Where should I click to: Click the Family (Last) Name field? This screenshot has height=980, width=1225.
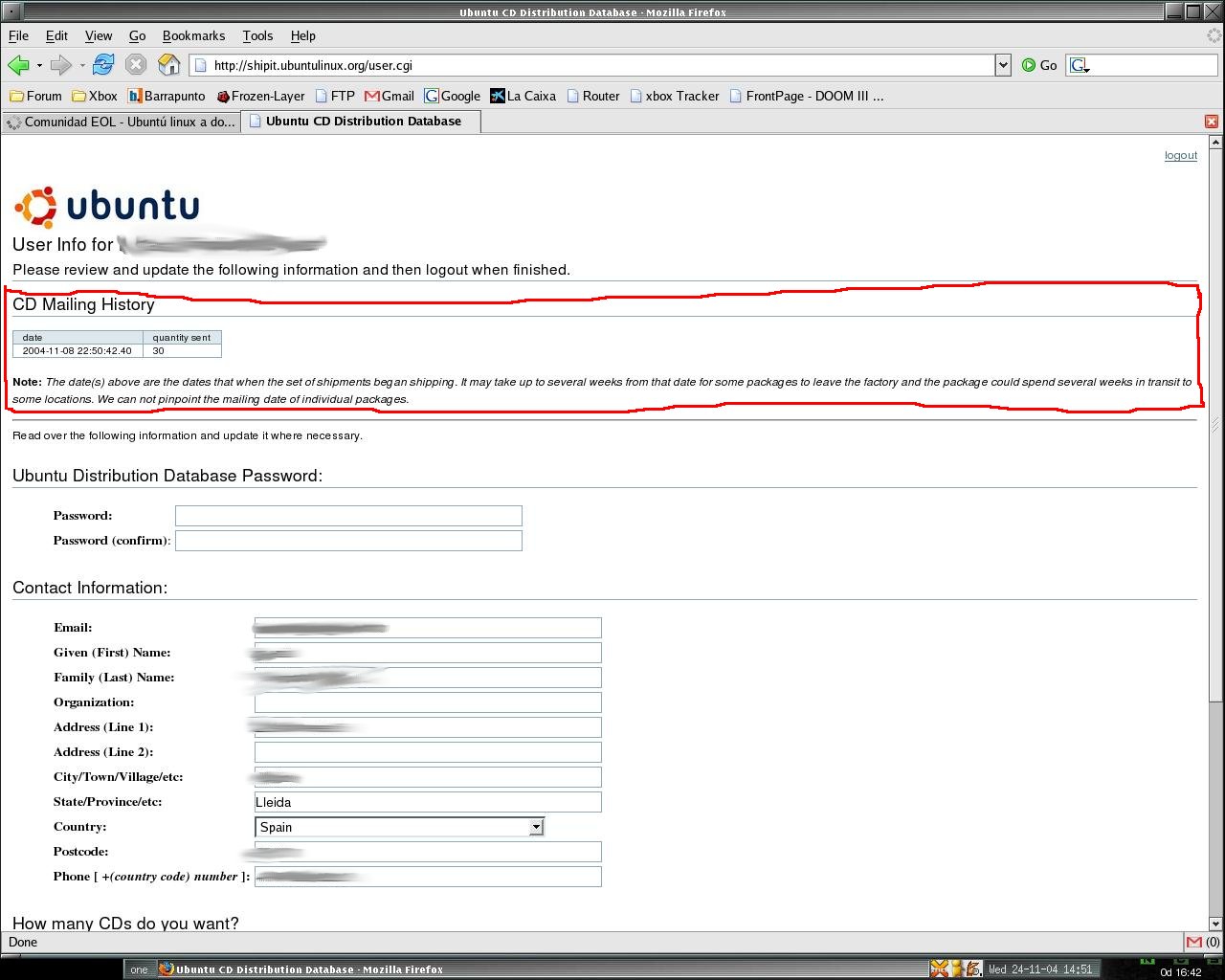(428, 678)
